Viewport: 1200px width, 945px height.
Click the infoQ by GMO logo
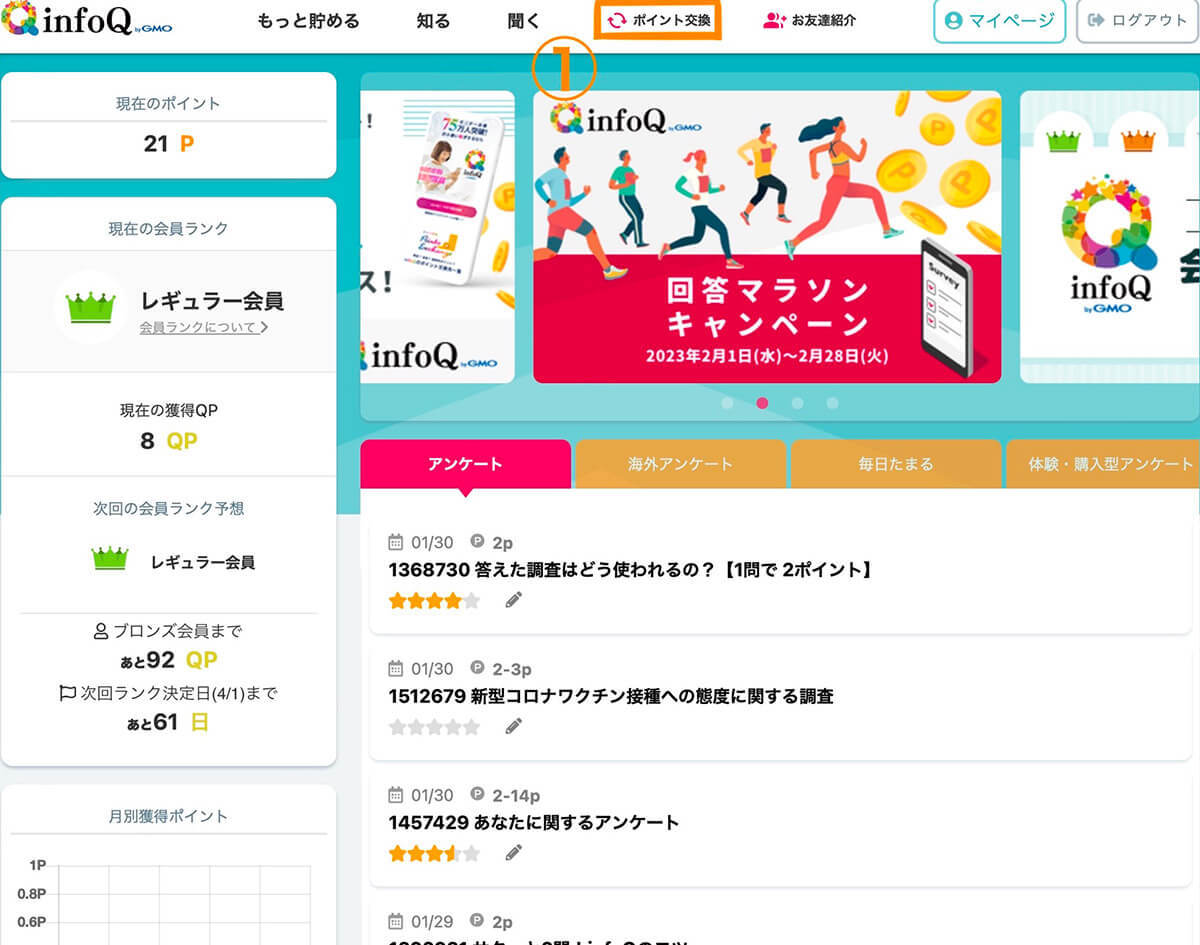pos(87,20)
